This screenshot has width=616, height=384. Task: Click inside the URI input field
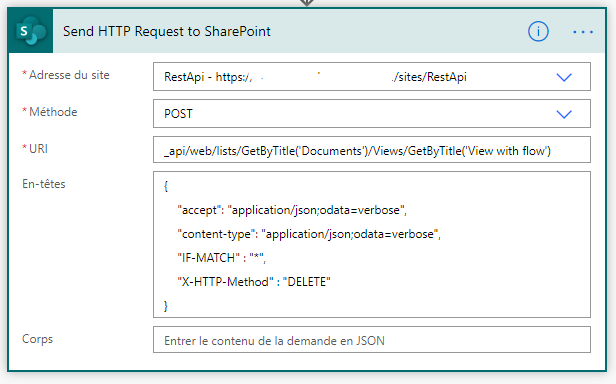click(372, 150)
